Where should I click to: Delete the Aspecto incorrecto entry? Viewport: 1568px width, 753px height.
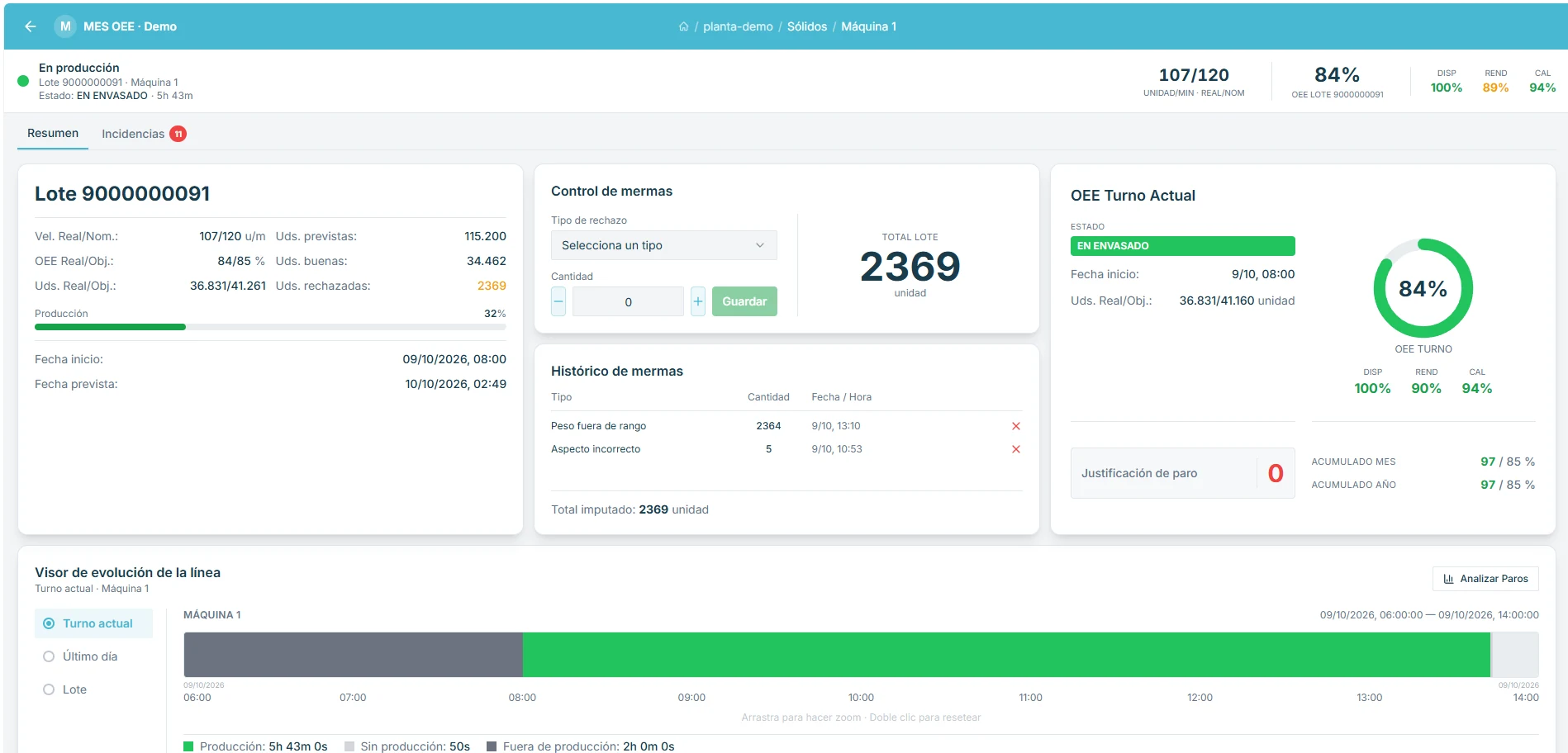(x=1016, y=449)
